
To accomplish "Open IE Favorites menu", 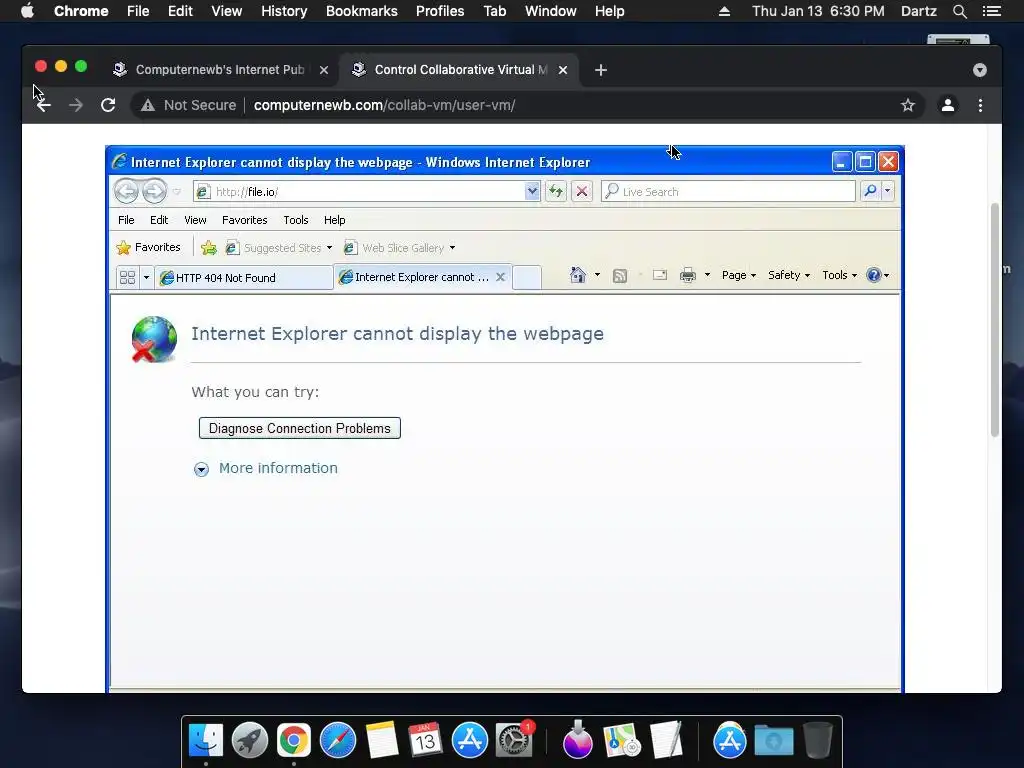I will point(245,220).
